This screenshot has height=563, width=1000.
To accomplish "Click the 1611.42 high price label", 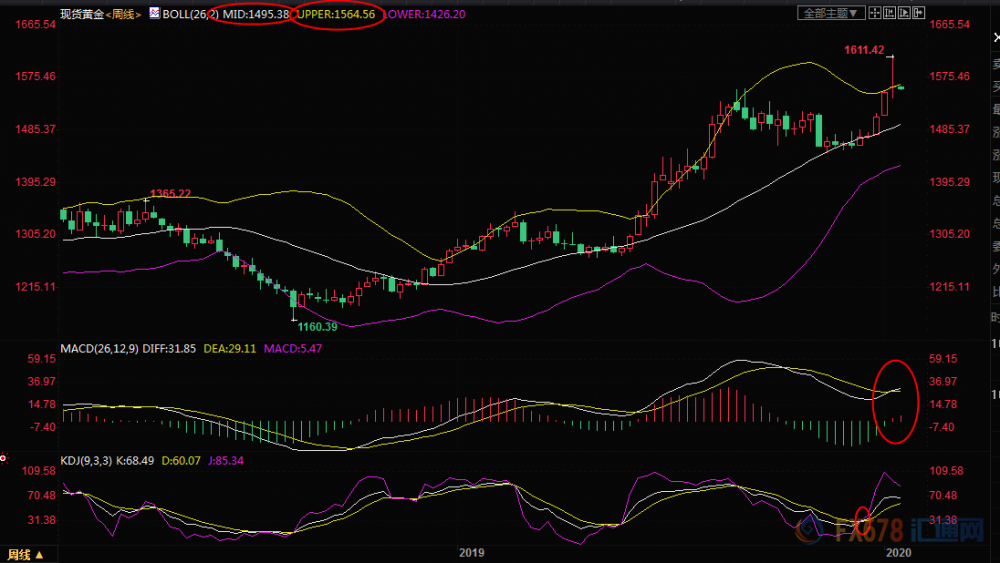I will (864, 50).
